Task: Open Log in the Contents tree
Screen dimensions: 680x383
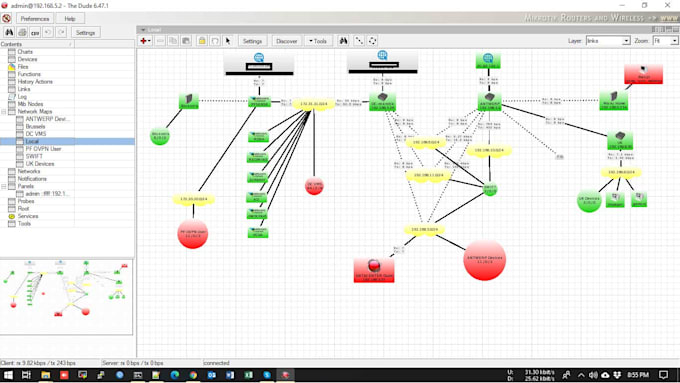Action: (x=22, y=96)
